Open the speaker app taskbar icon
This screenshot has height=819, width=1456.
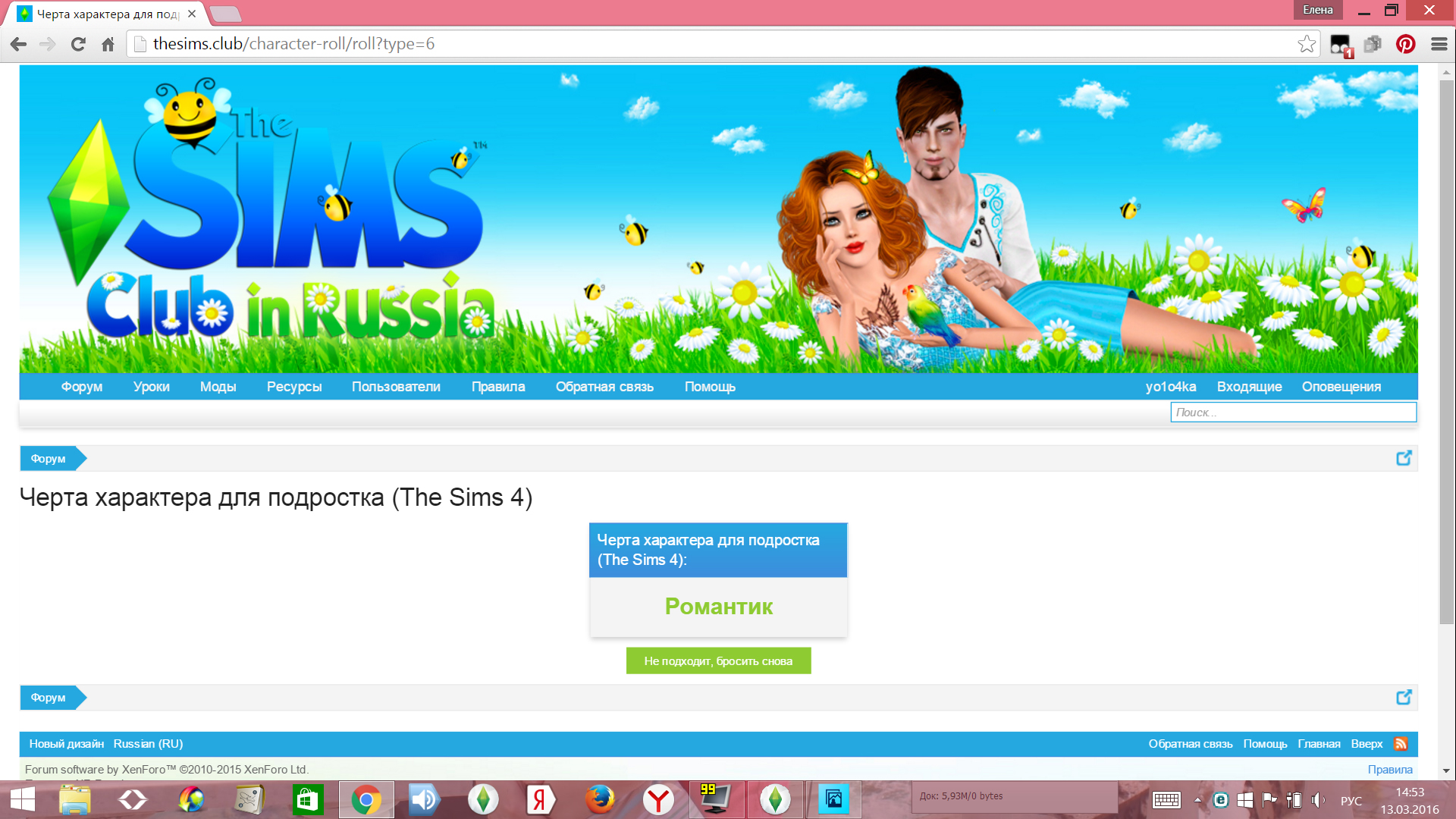point(424,799)
